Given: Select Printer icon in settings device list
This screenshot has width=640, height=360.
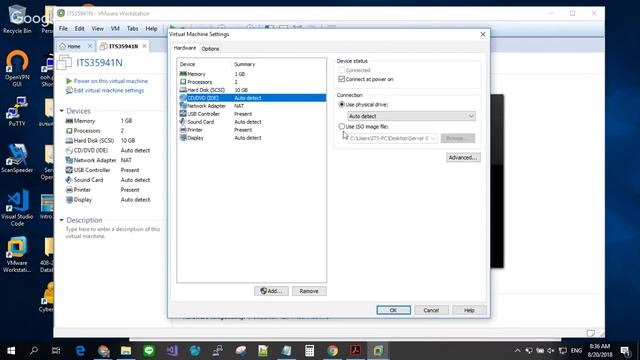Looking at the screenshot, I should (x=183, y=129).
